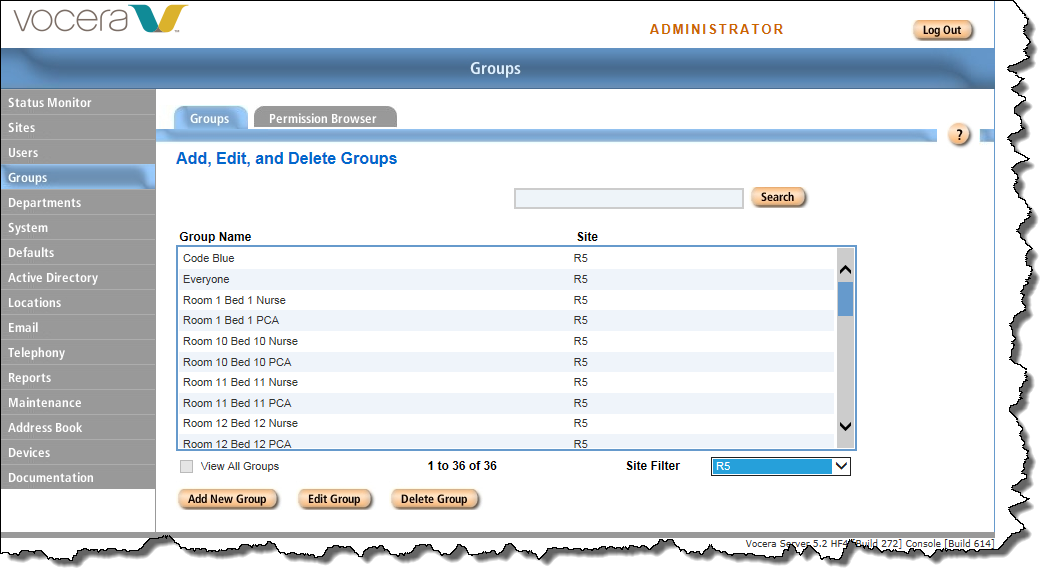The width and height of the screenshot is (1054, 584).
Task: Click the Search button
Action: tap(777, 198)
